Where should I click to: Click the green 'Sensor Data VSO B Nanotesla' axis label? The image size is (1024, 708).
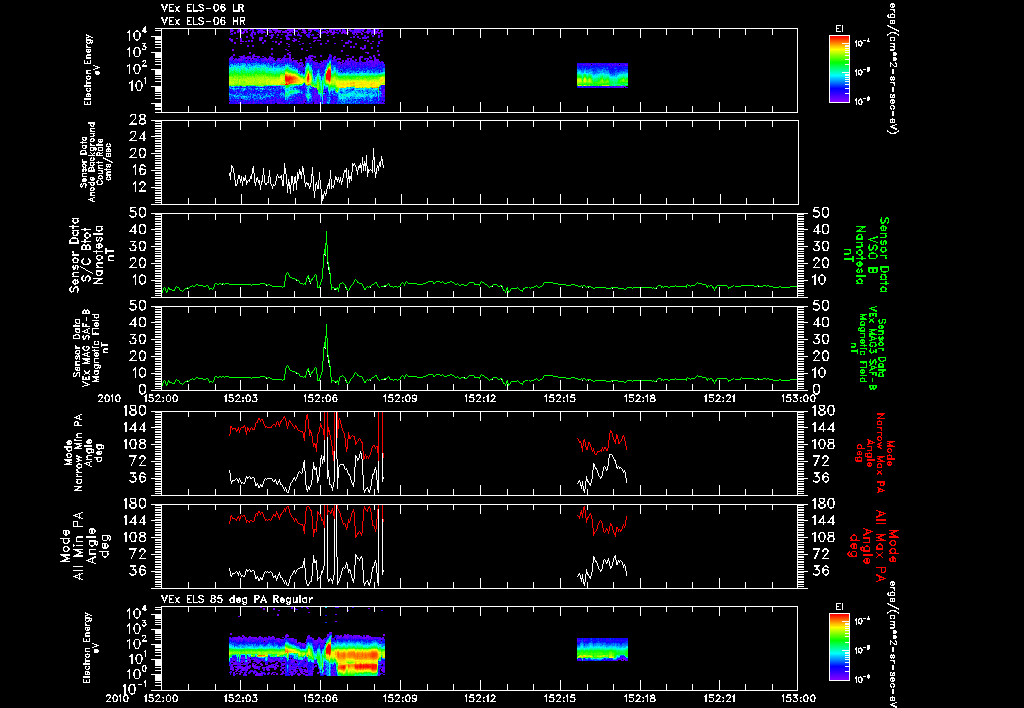[x=868, y=255]
